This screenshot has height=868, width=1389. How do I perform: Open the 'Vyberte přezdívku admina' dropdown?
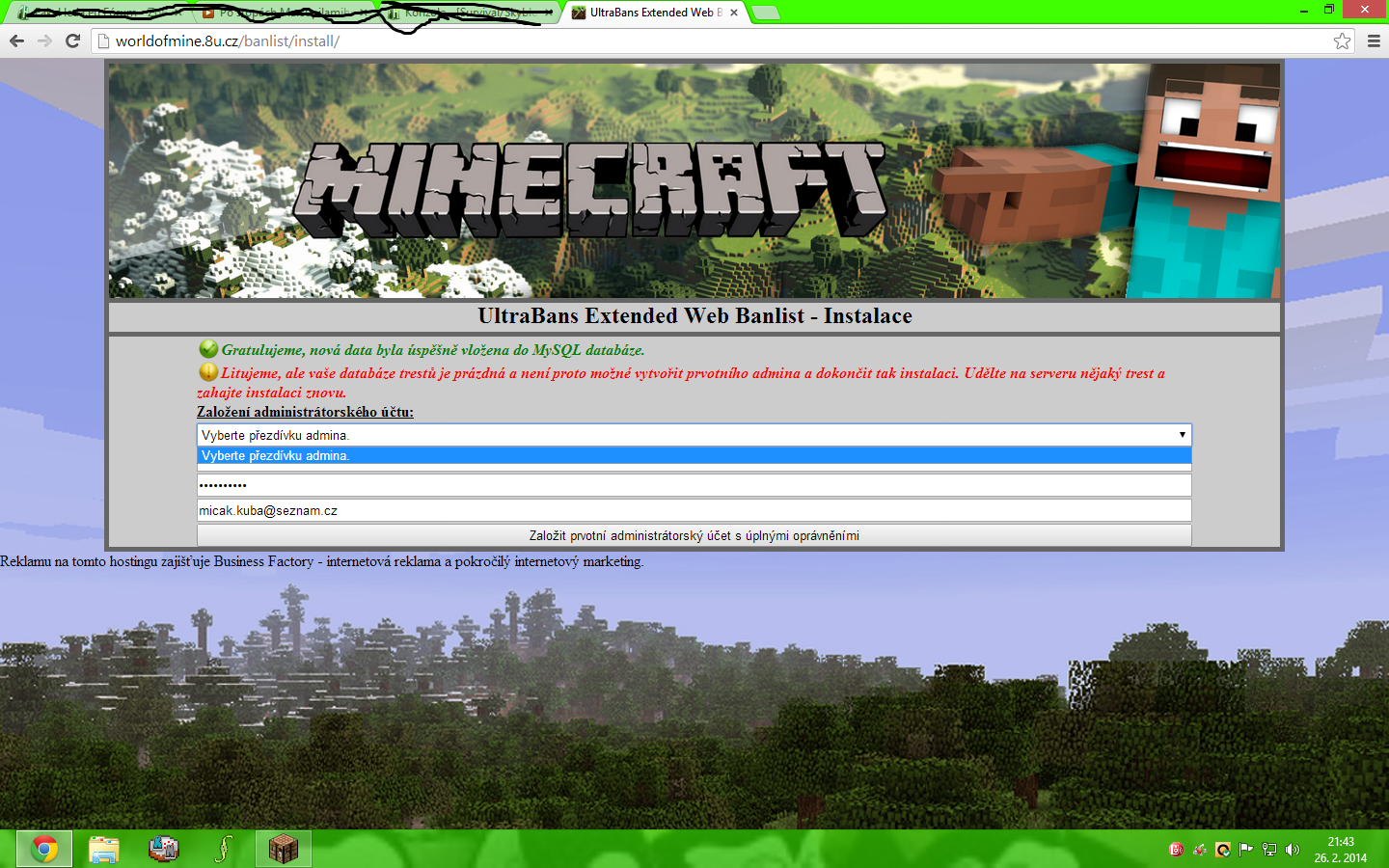tap(694, 435)
